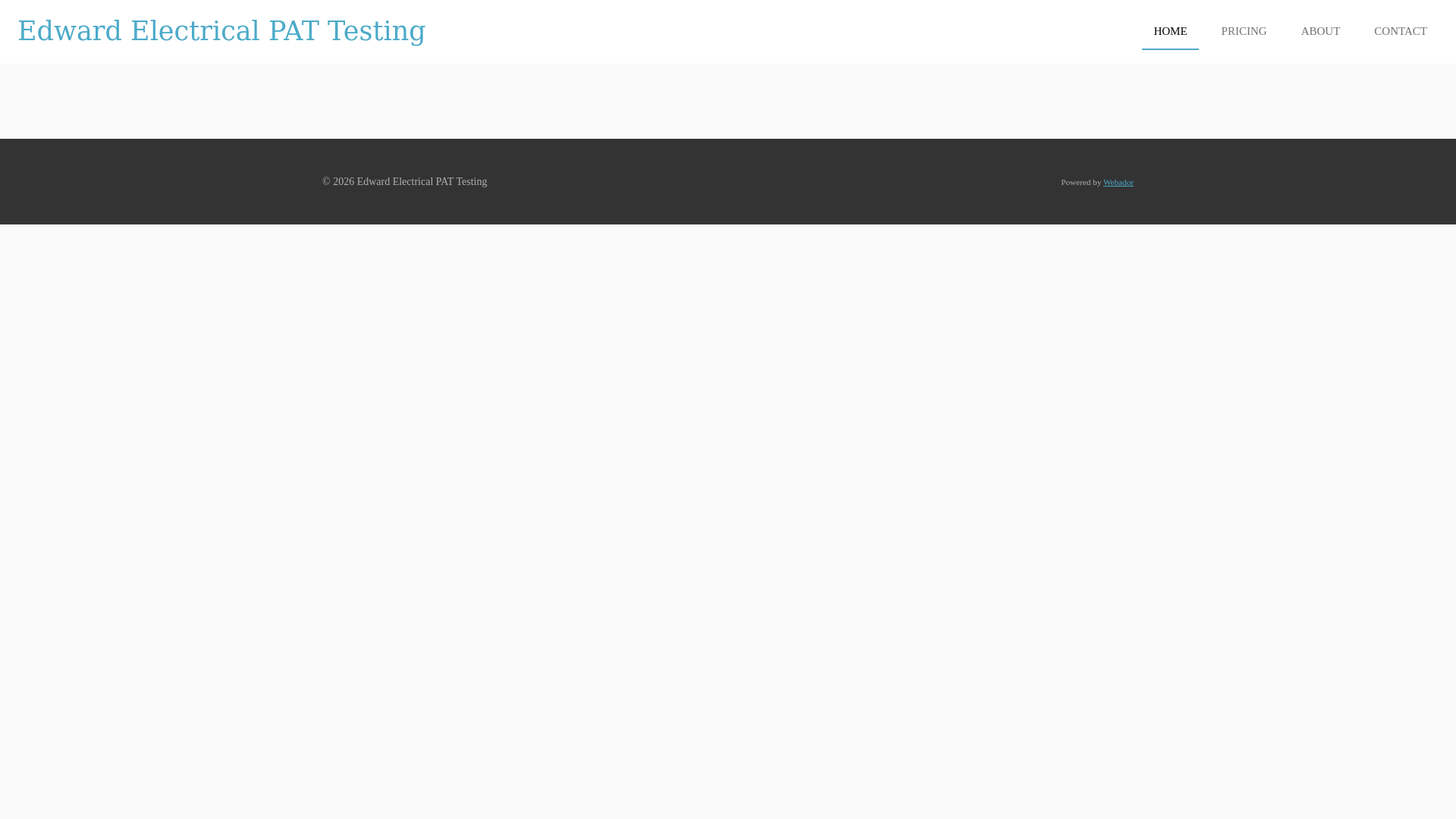Open the About page
This screenshot has width=1456, height=819.
click(x=1320, y=31)
